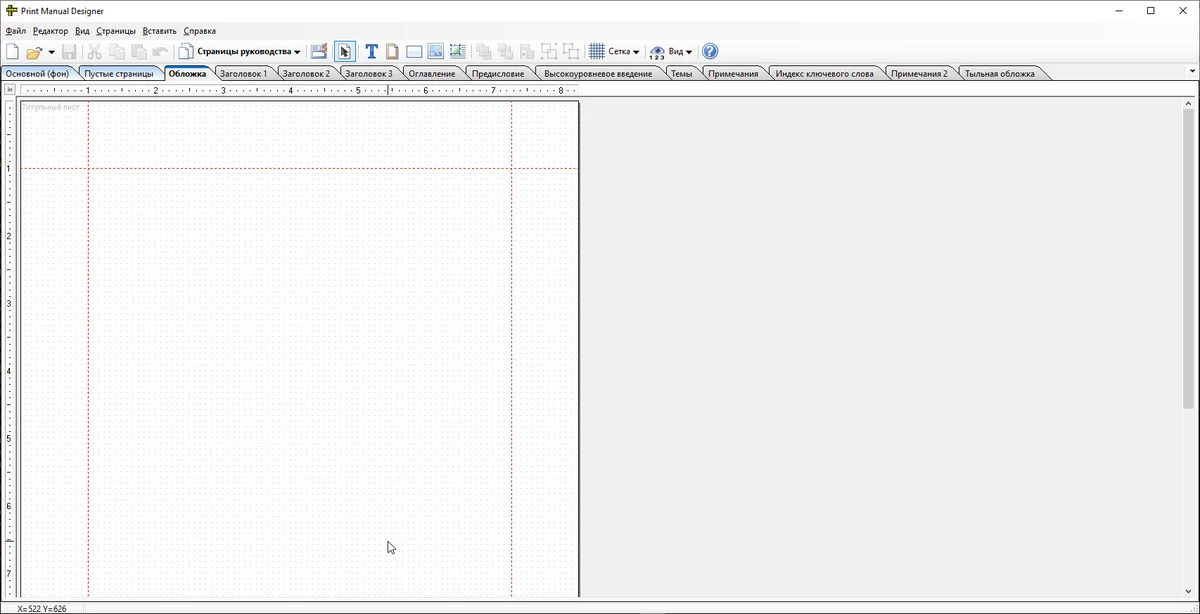Switch to the Пустые страницы tab
This screenshot has width=1200, height=614.
[x=119, y=73]
